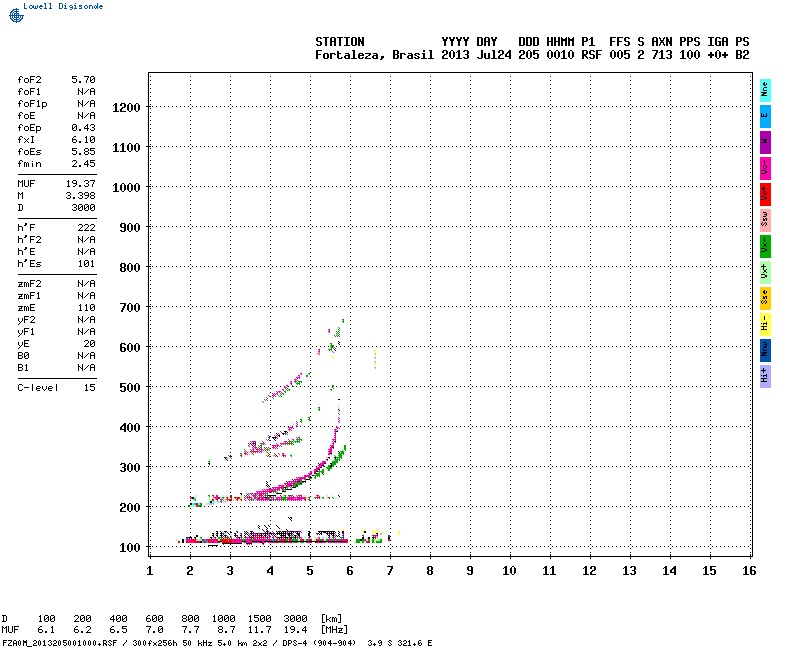The image size is (800, 650).
Task: Open the Lowell Digisonde title text
Action: click(x=63, y=6)
